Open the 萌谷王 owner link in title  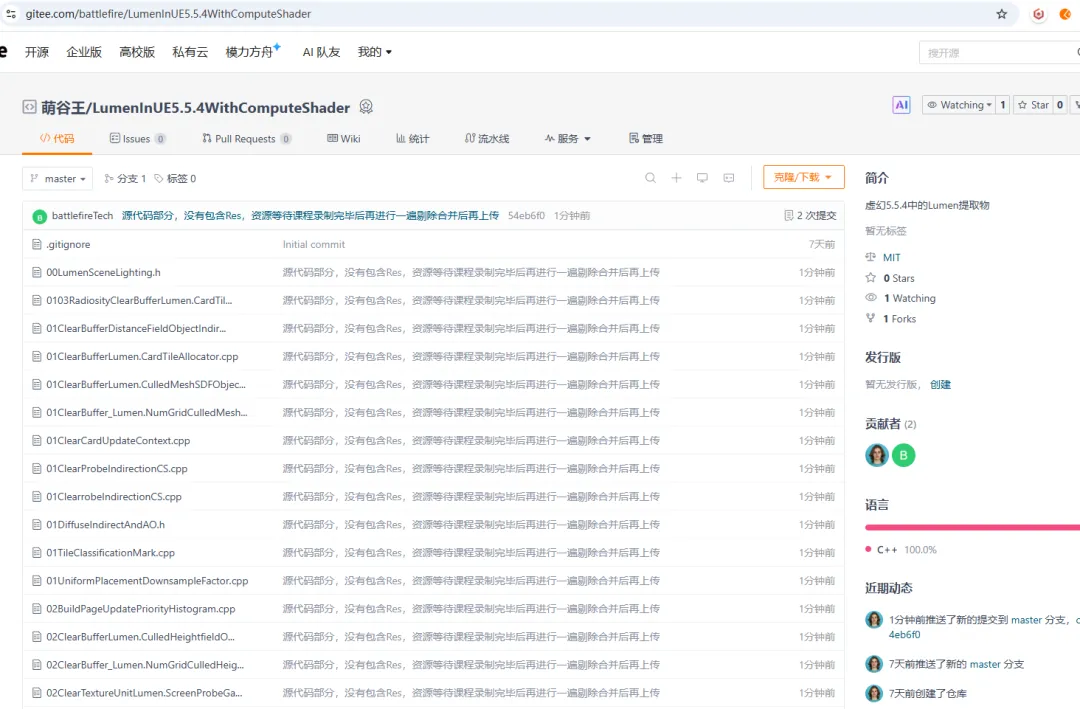click(x=64, y=107)
